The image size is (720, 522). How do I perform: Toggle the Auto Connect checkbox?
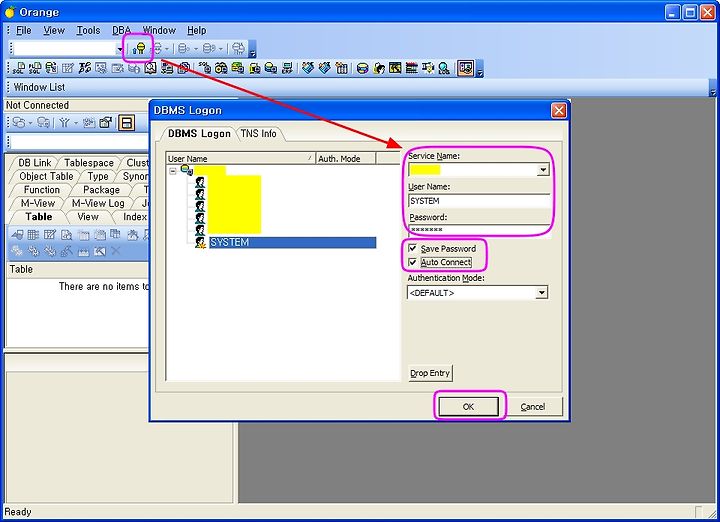tap(412, 262)
